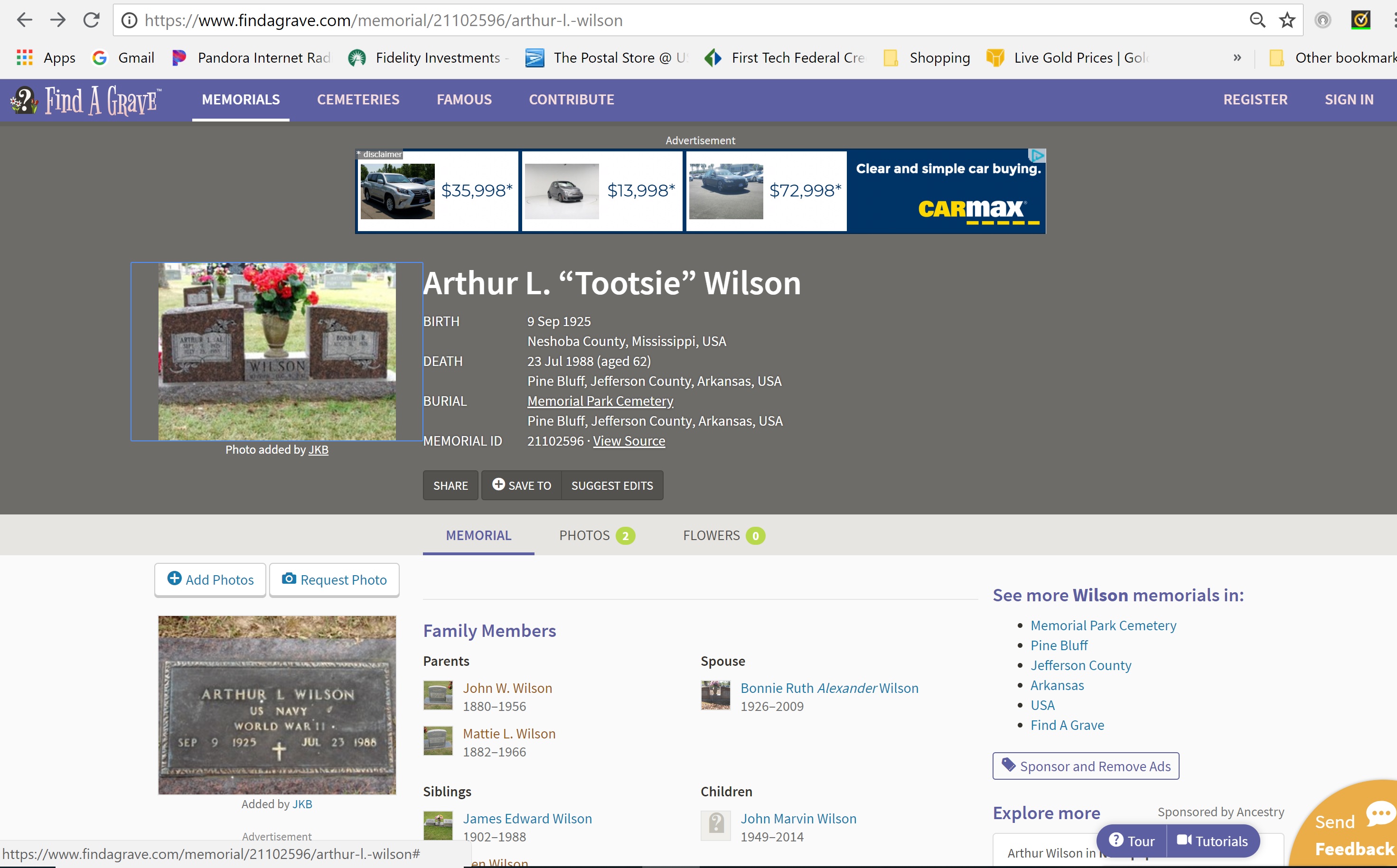Image resolution: width=1397 pixels, height=868 pixels.
Task: Click JKB link under the marker photo
Action: click(x=302, y=804)
